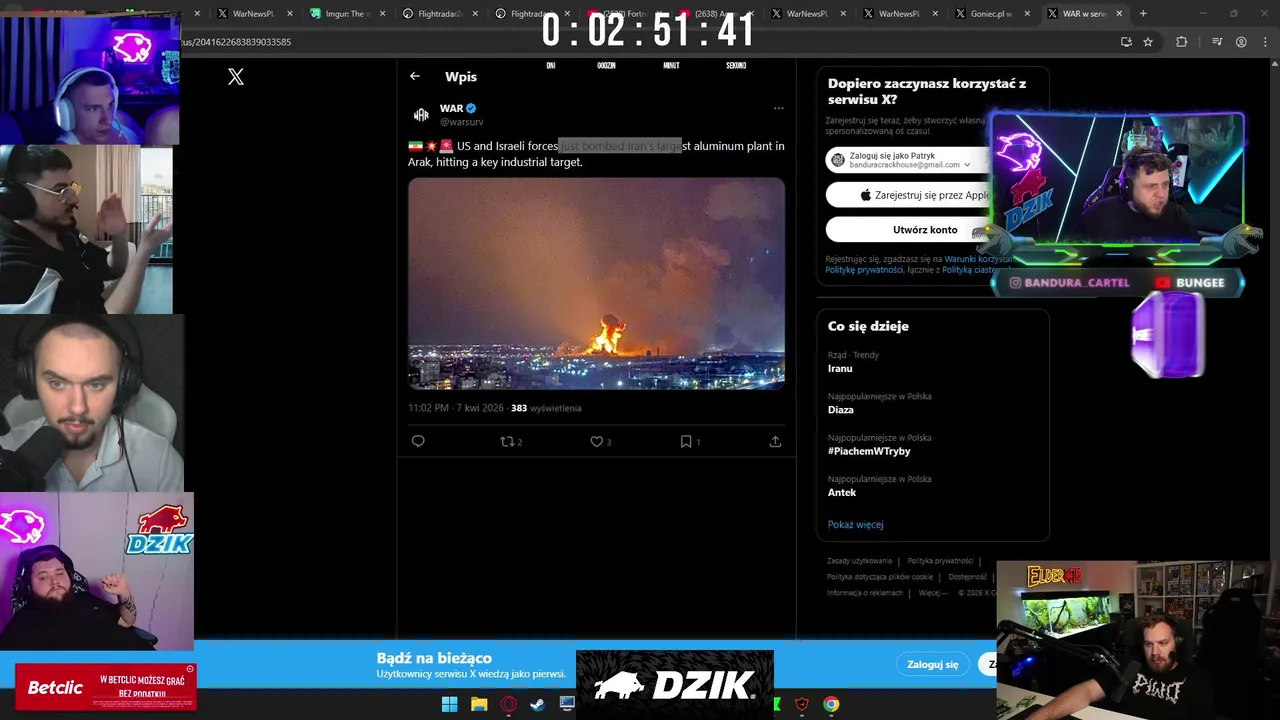Reply to the post using the comment icon
The height and width of the screenshot is (720, 1280).
[x=418, y=441]
